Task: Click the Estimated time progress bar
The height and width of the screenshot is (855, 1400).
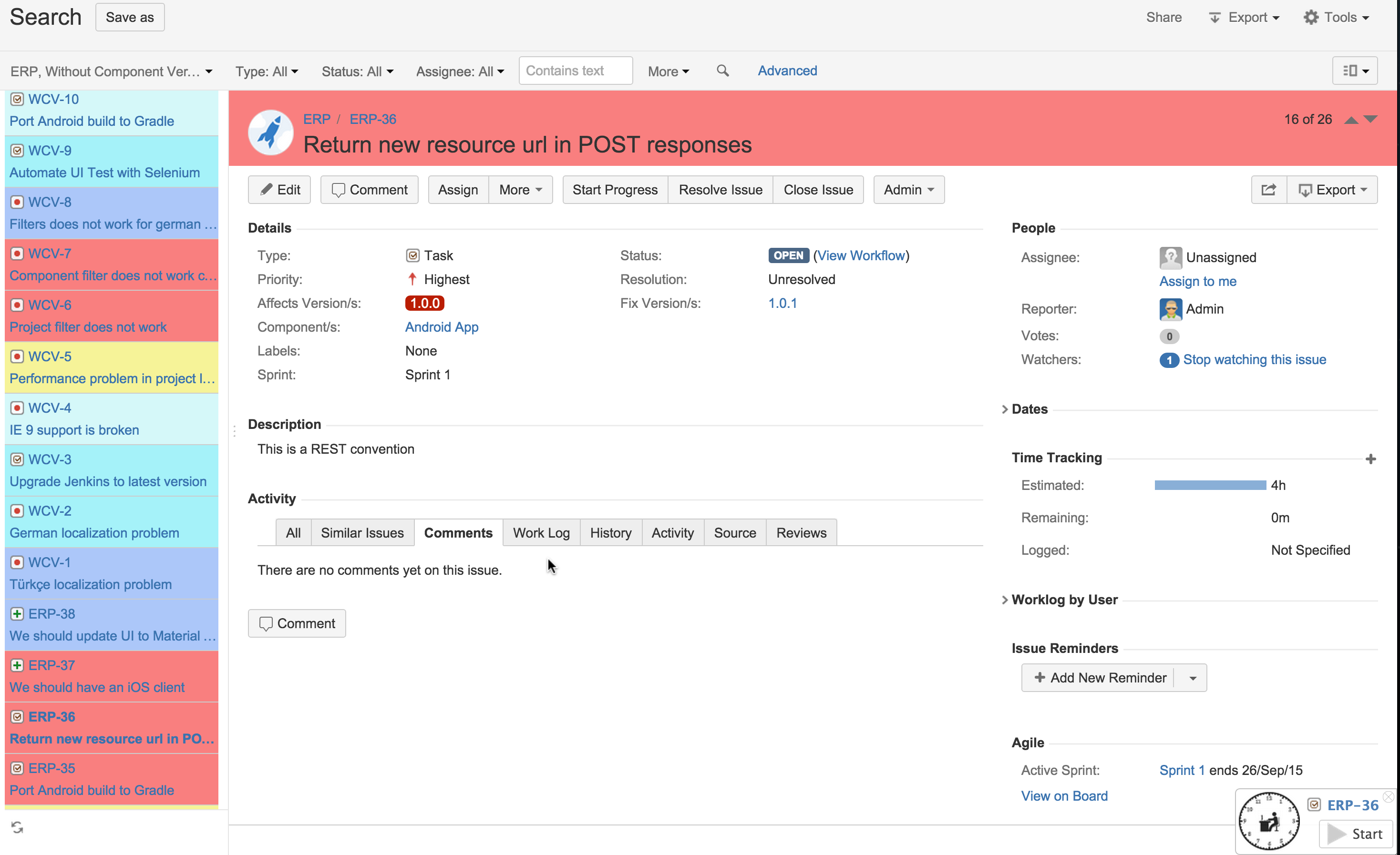Action: (x=1210, y=485)
